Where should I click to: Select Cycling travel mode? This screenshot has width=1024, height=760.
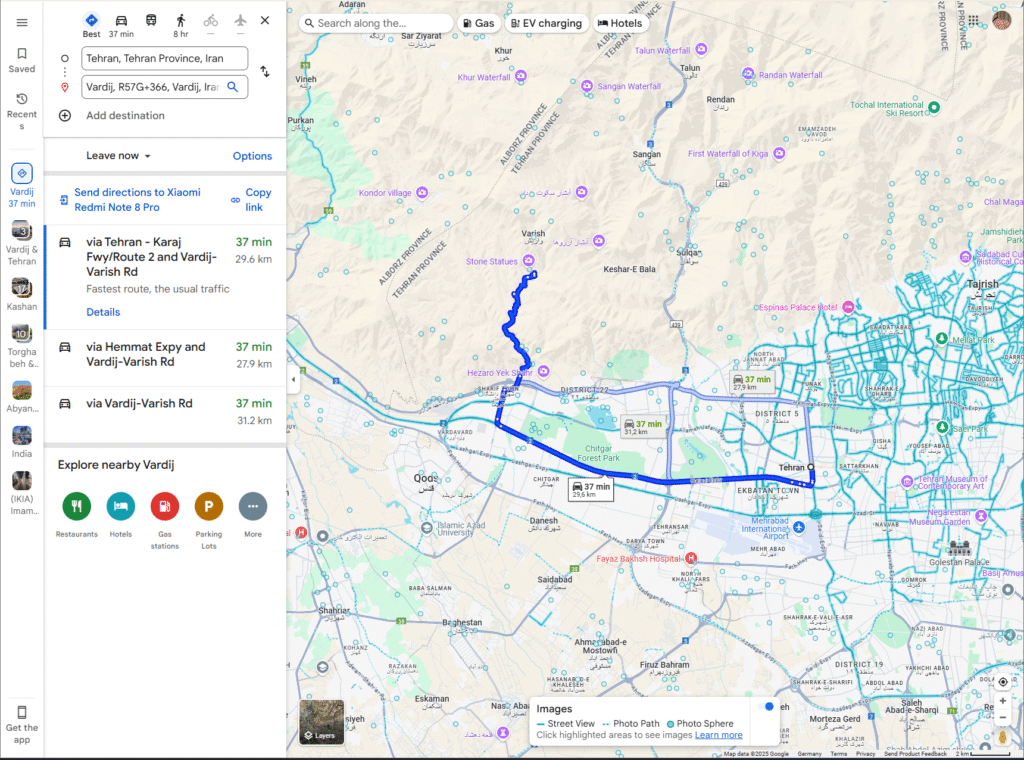pyautogui.click(x=210, y=24)
